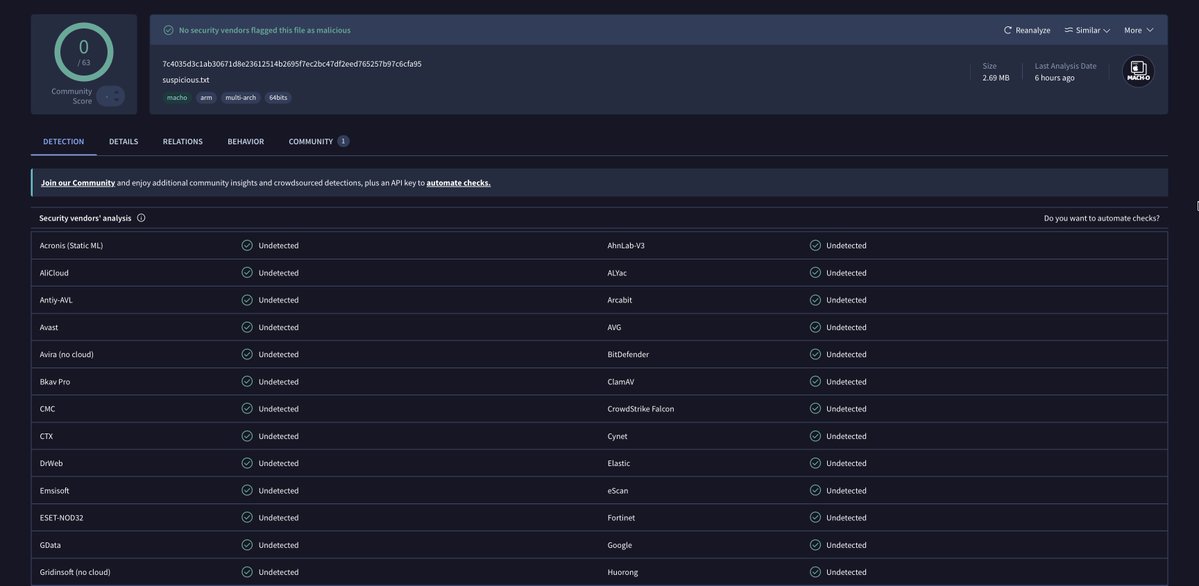
Task: Click the Huorong undetected check icon
Action: pyautogui.click(x=815, y=571)
